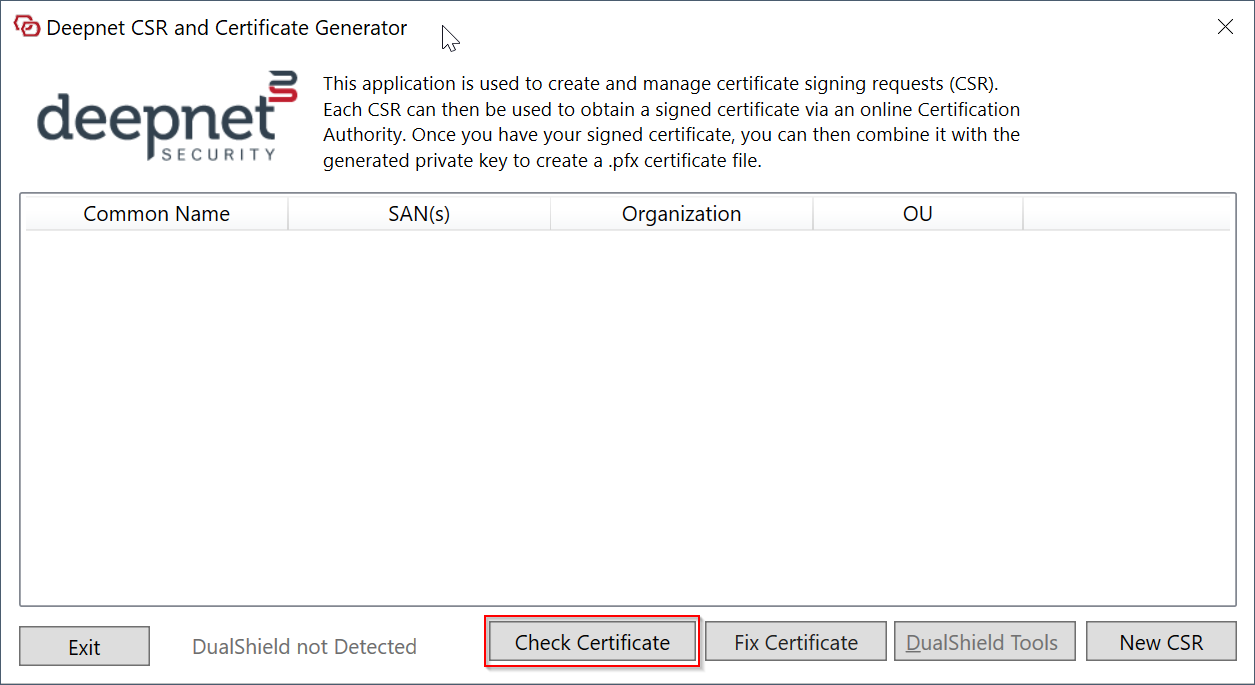The height and width of the screenshot is (685, 1255).
Task: Click divider between SAN(s) and Organization headers
Action: pyautogui.click(x=550, y=214)
